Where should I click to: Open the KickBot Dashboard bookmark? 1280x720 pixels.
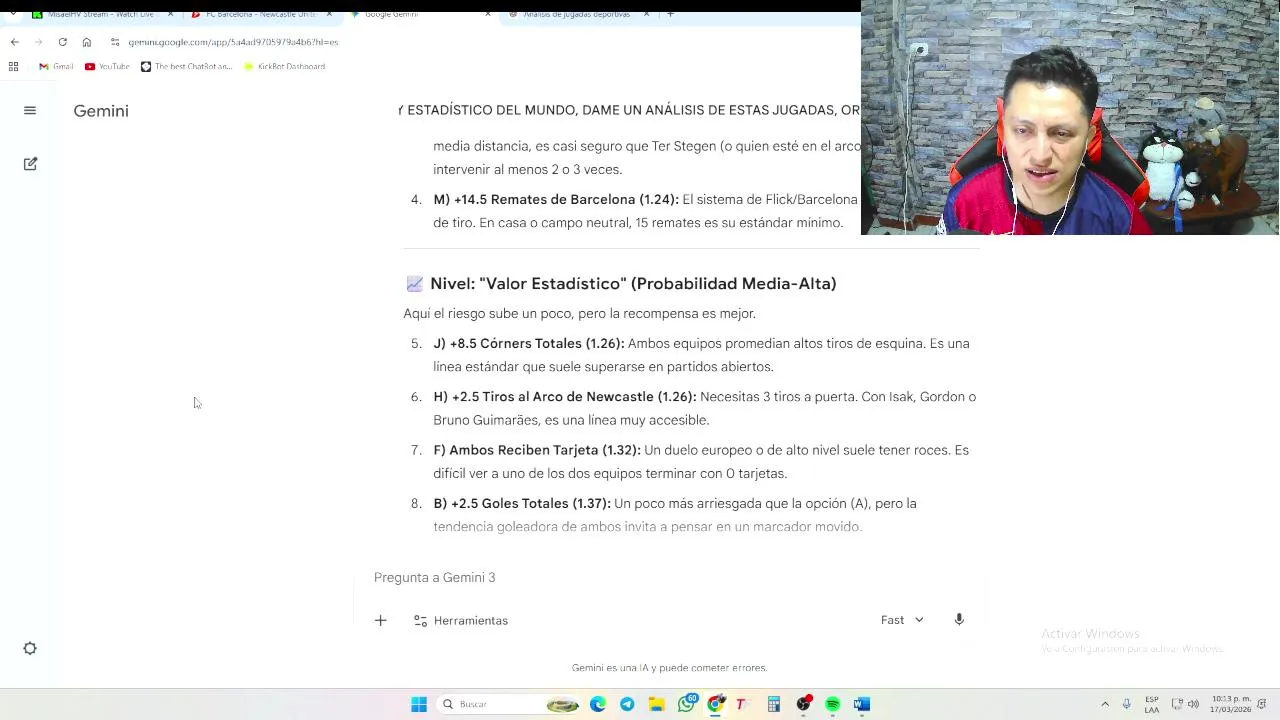[x=285, y=66]
